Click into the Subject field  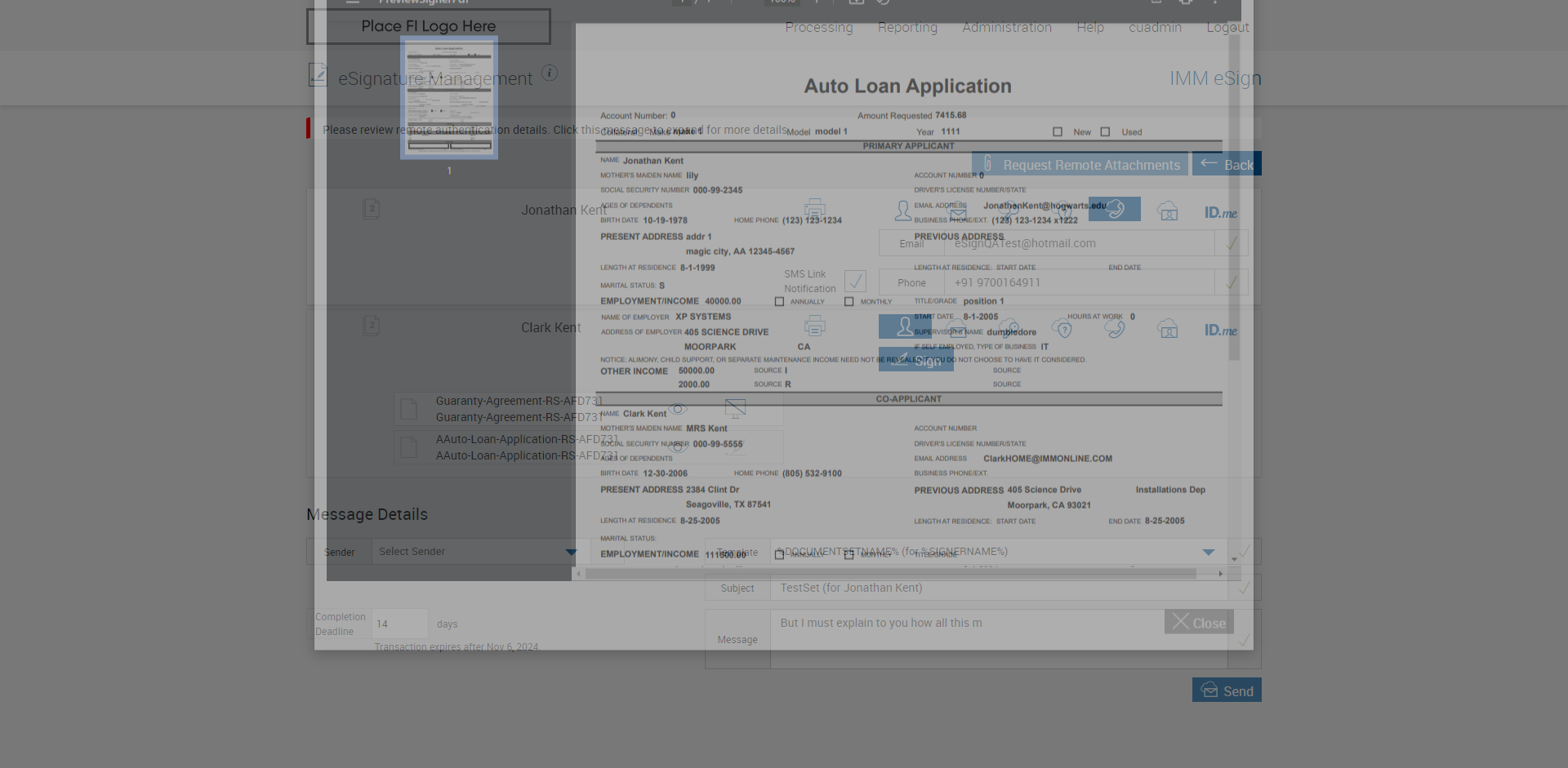999,588
